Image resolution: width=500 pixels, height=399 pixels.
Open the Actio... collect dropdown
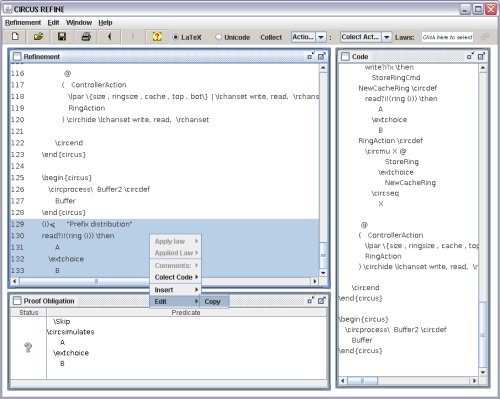tap(321, 37)
